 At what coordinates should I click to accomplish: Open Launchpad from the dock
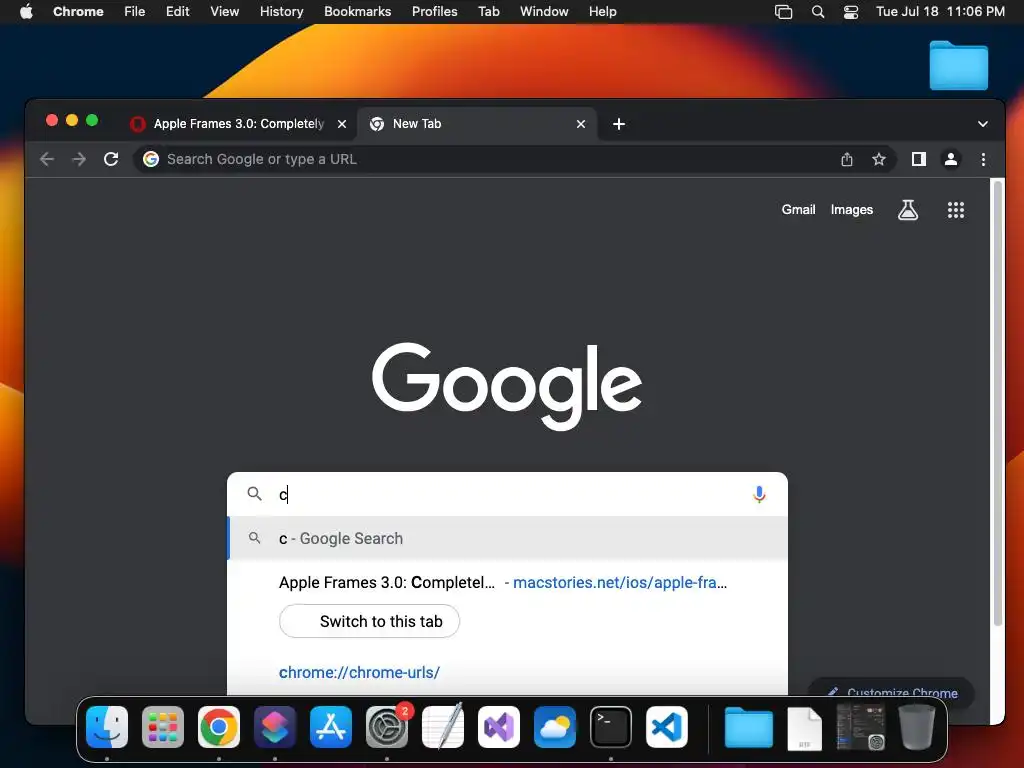(163, 727)
